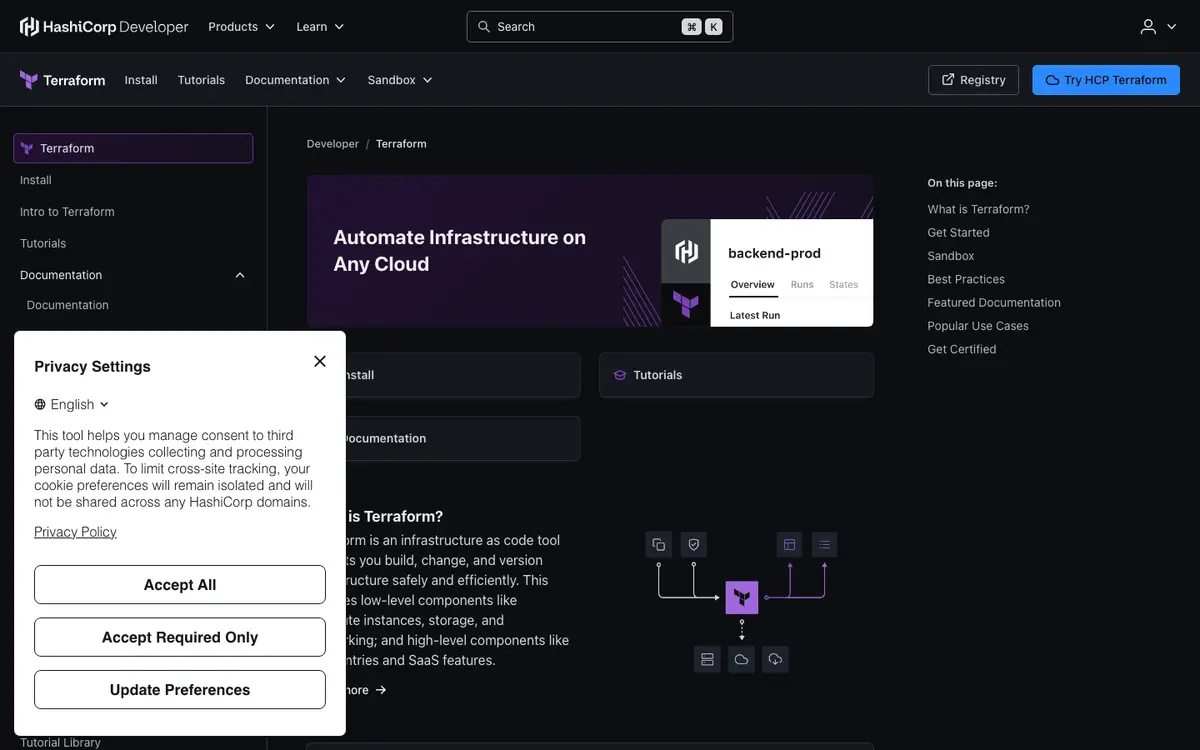
Task: Click the Tutorial Library sidebar item
Action: tap(61, 742)
